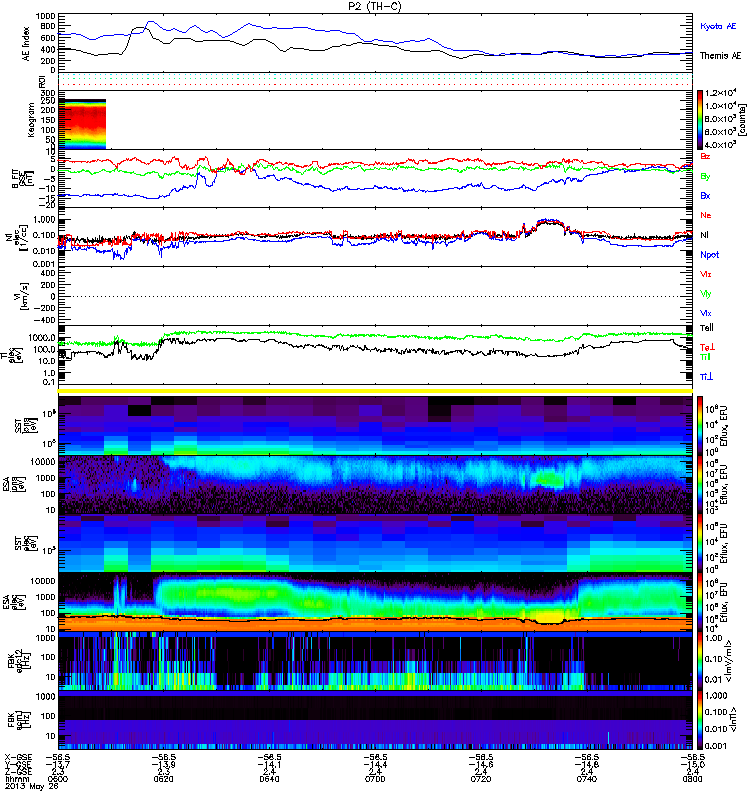This screenshot has width=750, height=800.
Task: Click the date label 2013 May 26
Action: pyautogui.click(x=32, y=786)
